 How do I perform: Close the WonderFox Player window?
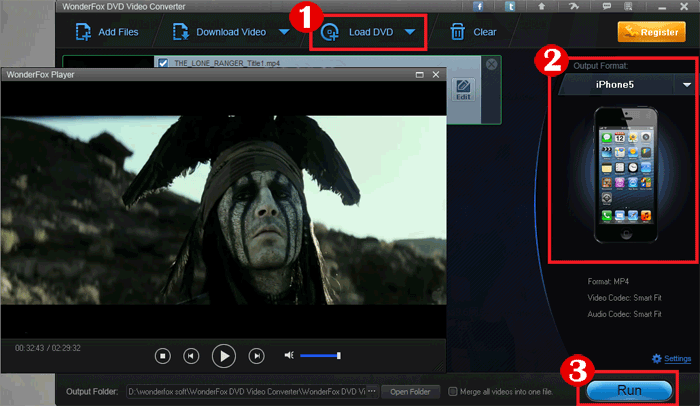point(436,75)
